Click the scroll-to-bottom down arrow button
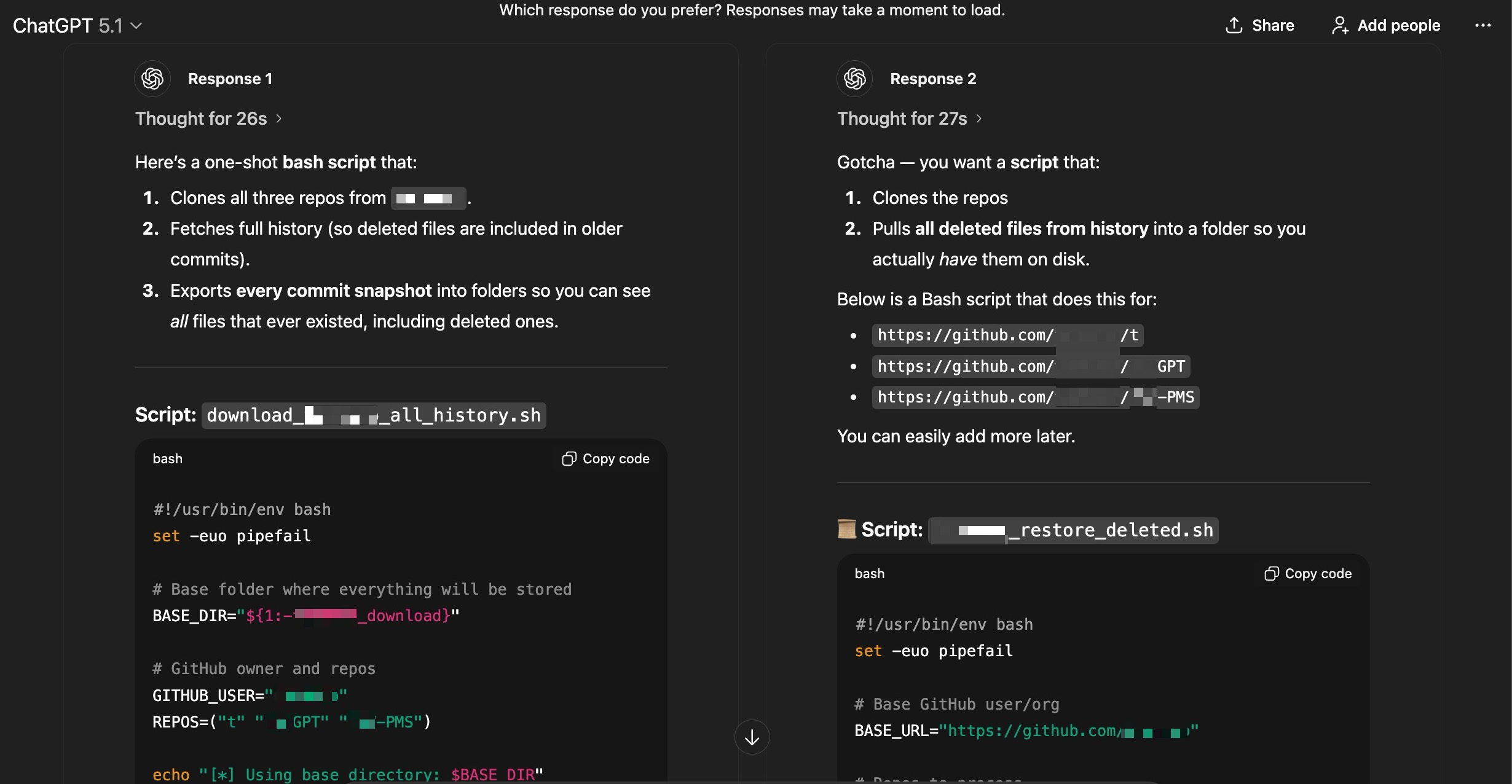Viewport: 1512px width, 784px height. (752, 737)
